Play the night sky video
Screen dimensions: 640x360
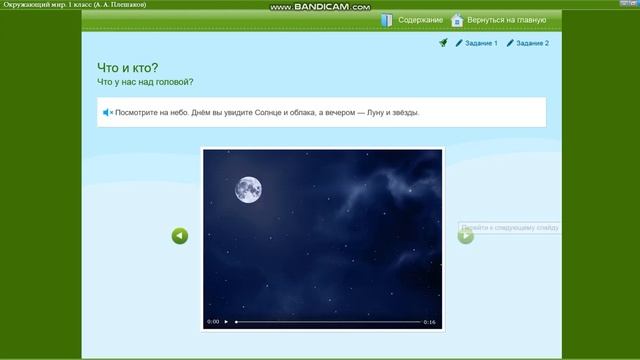[x=226, y=322]
